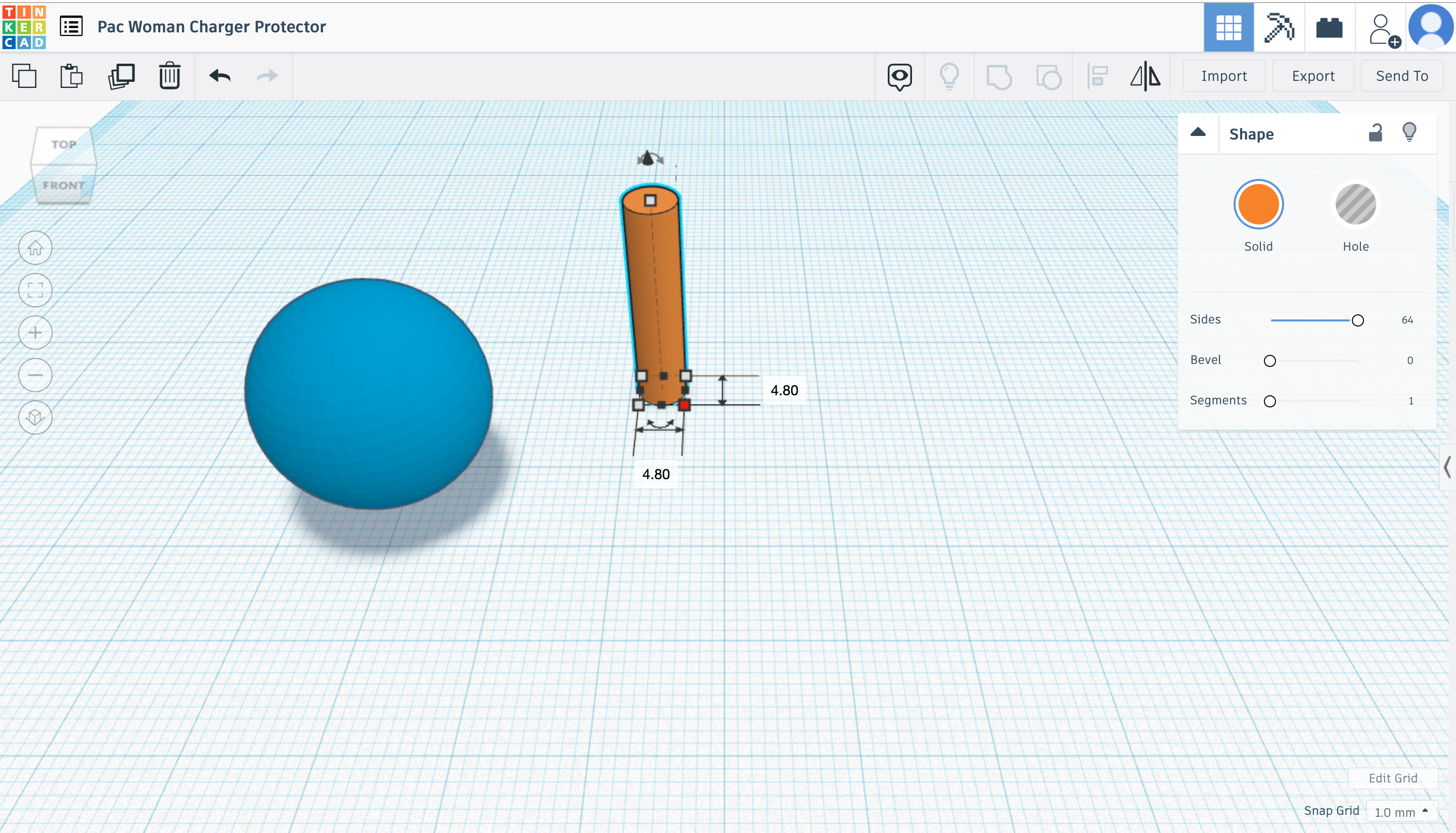Switch to Blocks view with brick icon
This screenshot has width=1456, height=833.
(x=1330, y=27)
